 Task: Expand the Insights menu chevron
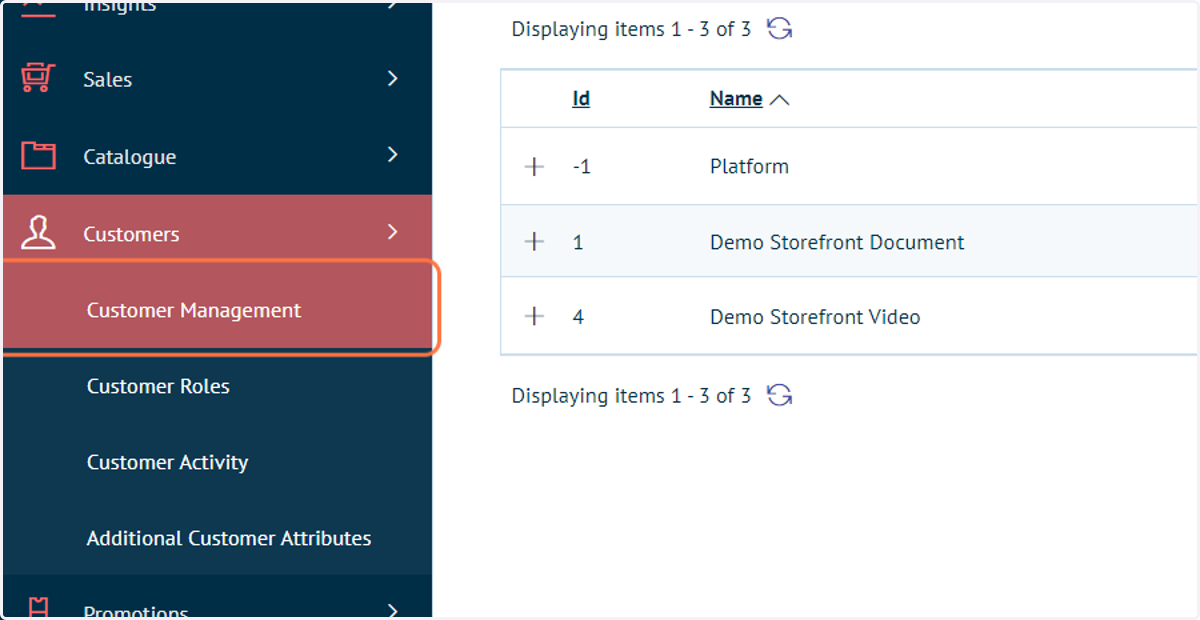point(393,5)
